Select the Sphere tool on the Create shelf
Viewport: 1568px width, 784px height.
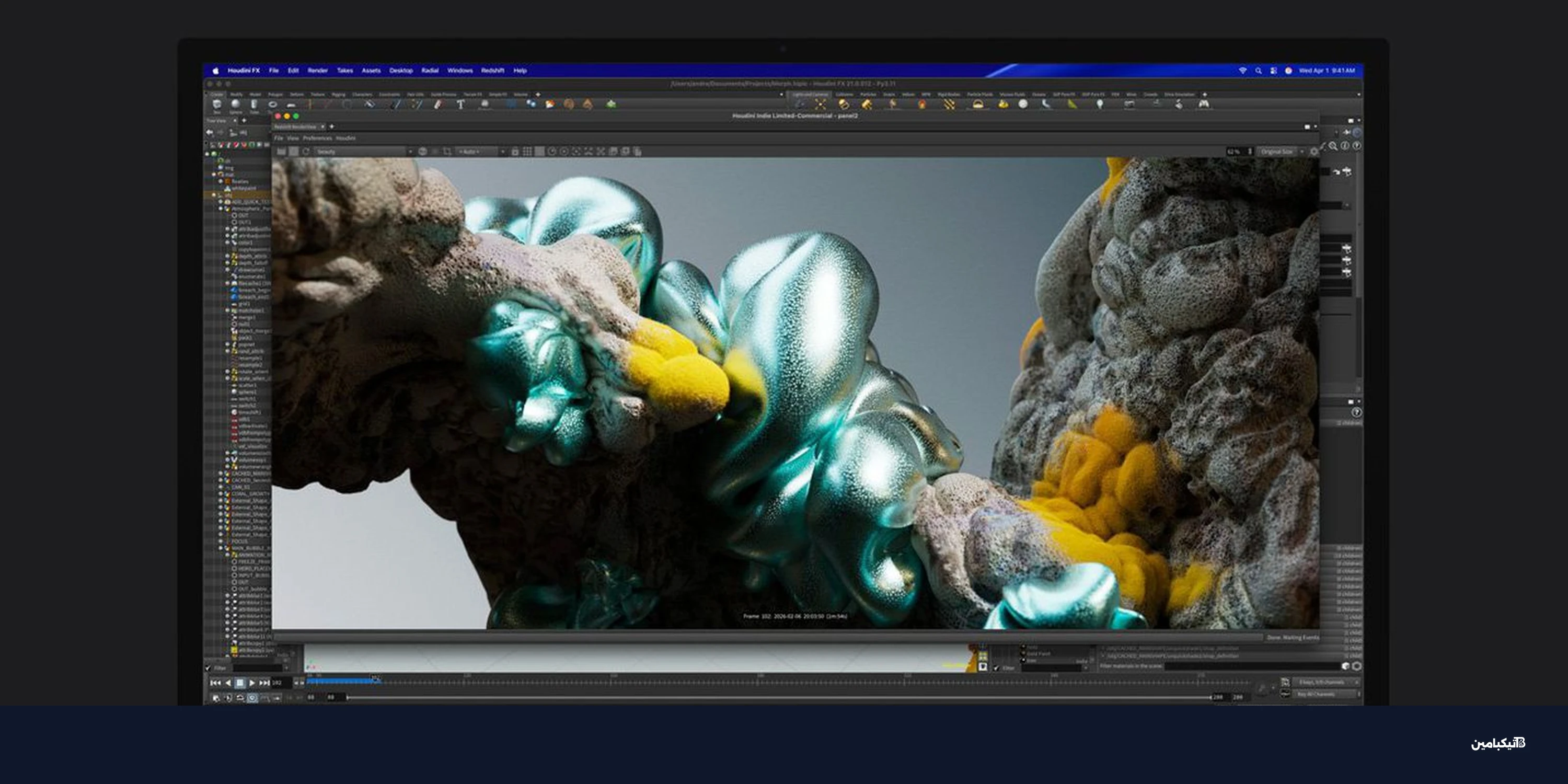click(x=237, y=105)
